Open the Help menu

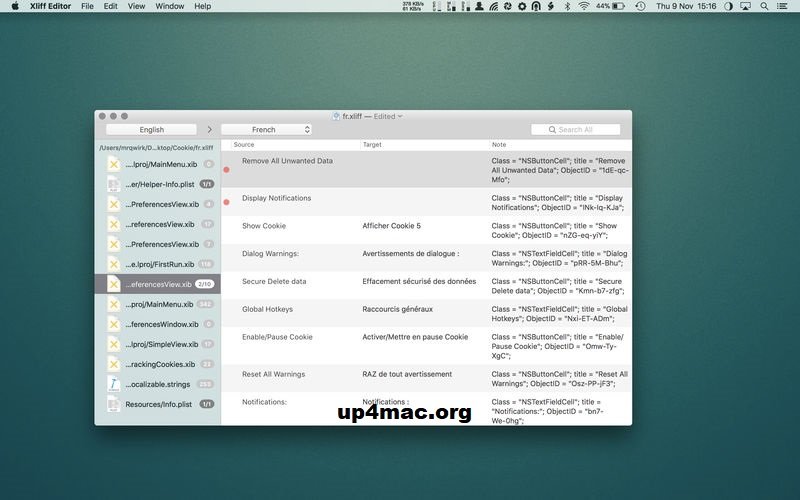203,6
